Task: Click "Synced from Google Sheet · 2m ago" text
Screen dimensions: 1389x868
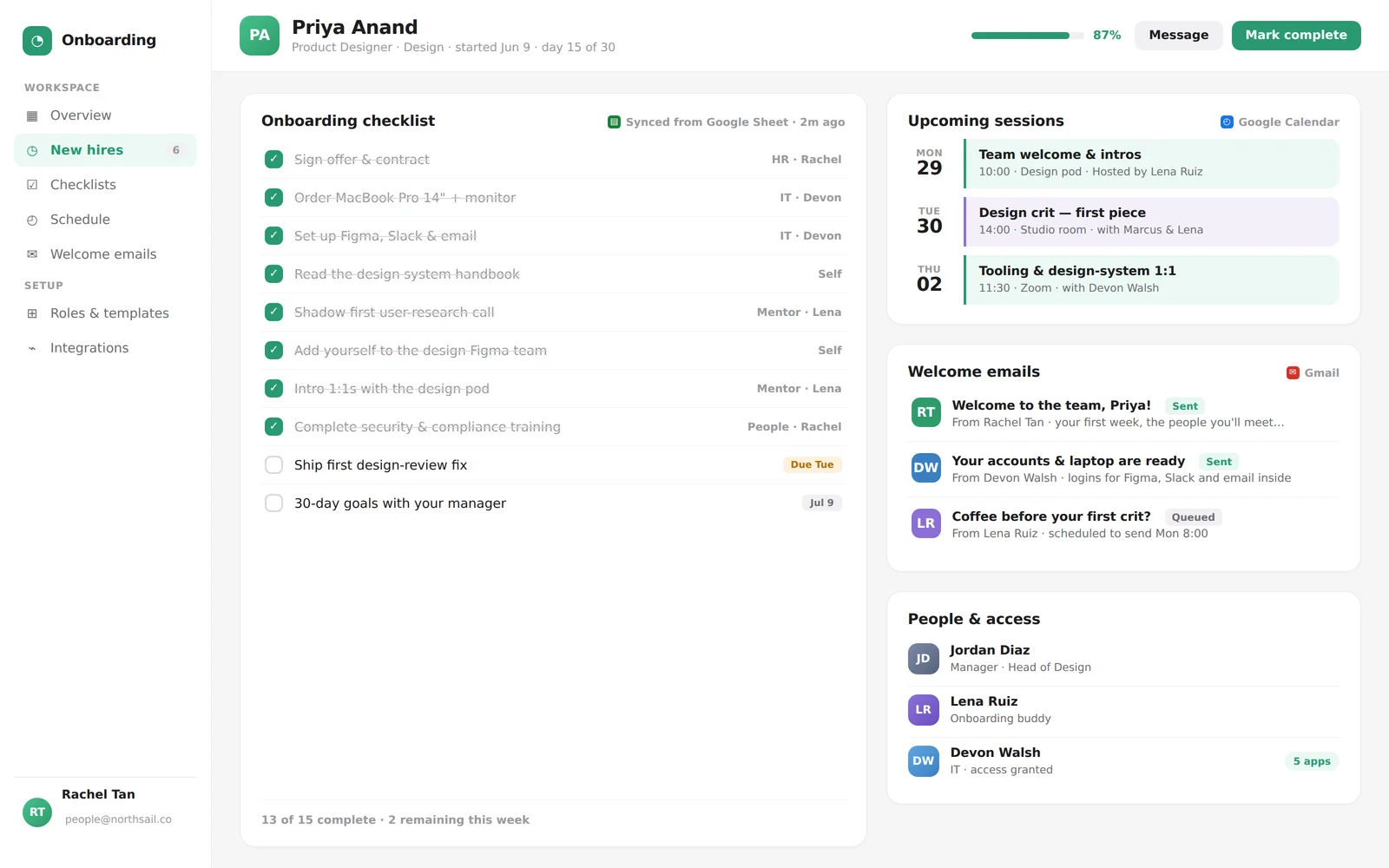Action: tap(735, 122)
